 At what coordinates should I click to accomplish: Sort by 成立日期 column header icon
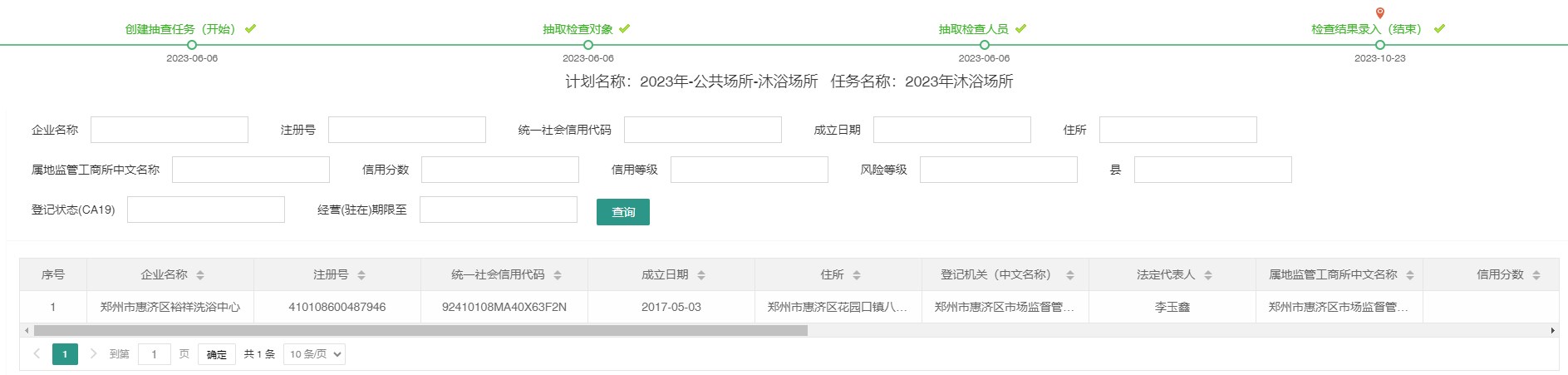point(701,275)
